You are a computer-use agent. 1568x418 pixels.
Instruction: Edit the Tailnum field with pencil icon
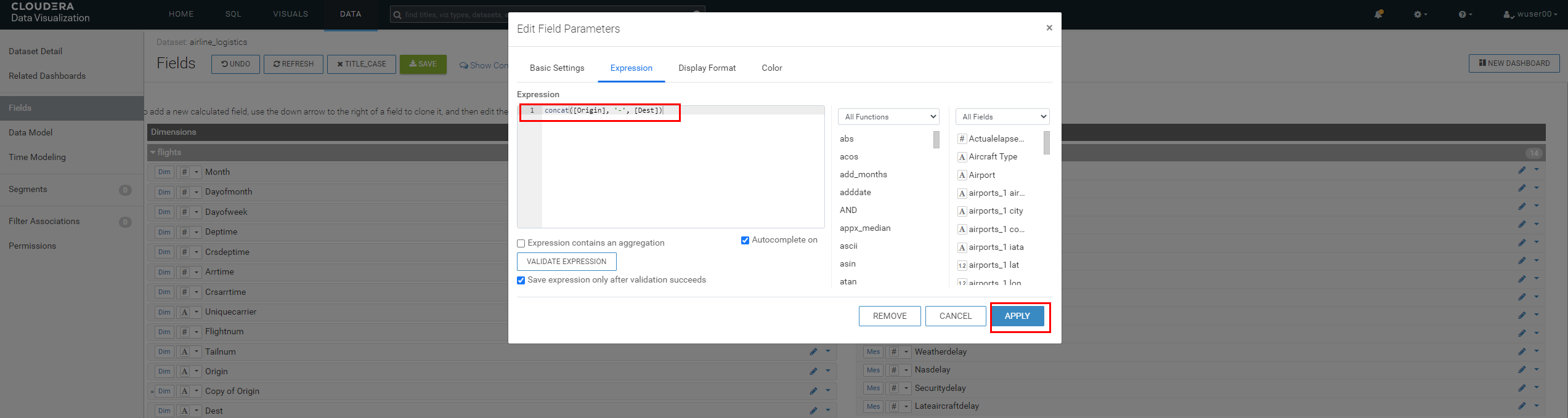(x=813, y=352)
